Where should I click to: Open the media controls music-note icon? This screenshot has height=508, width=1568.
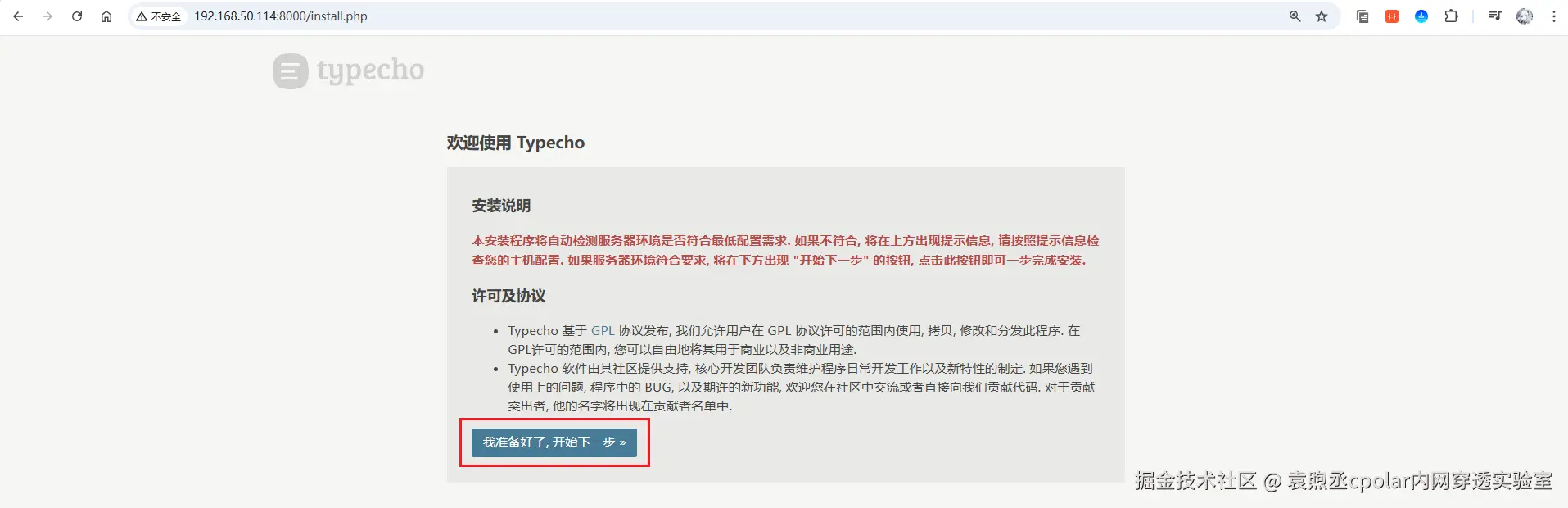[1495, 16]
